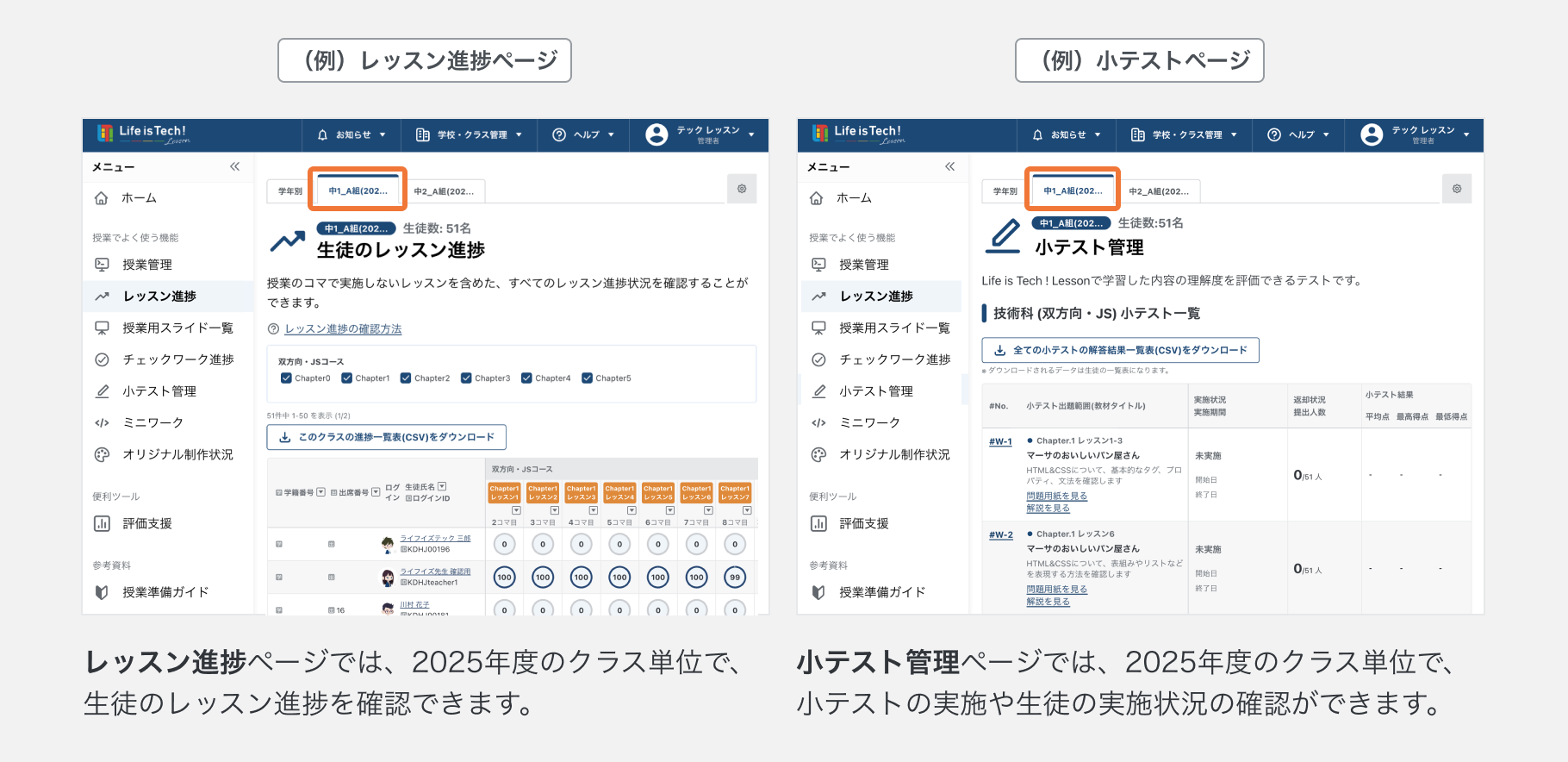Click the ミニワーク code icon in the left screenshot's menu
The height and width of the screenshot is (762, 1568).
(x=102, y=423)
